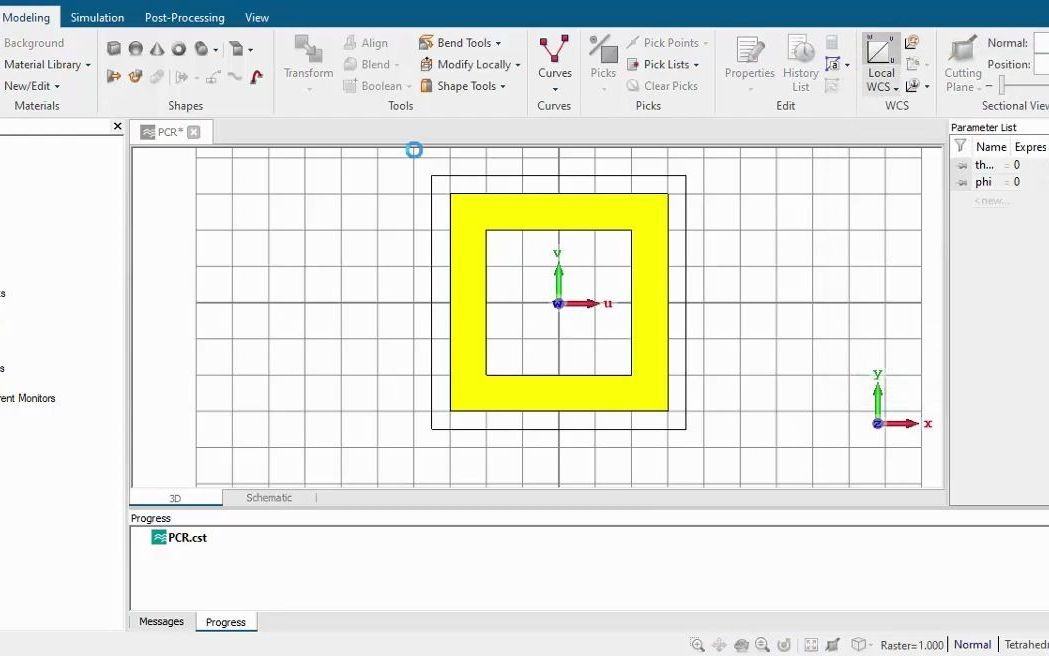
Task: Create a torus shape
Action: pyautogui.click(x=179, y=48)
